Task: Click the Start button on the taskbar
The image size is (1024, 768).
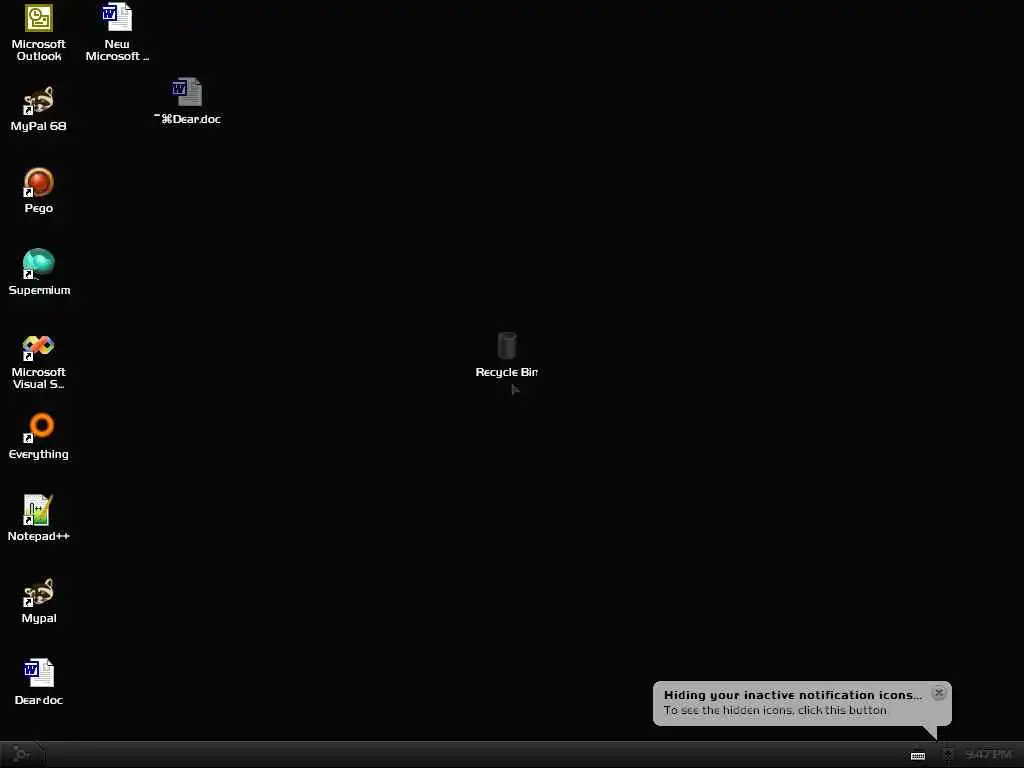Action: [22, 754]
